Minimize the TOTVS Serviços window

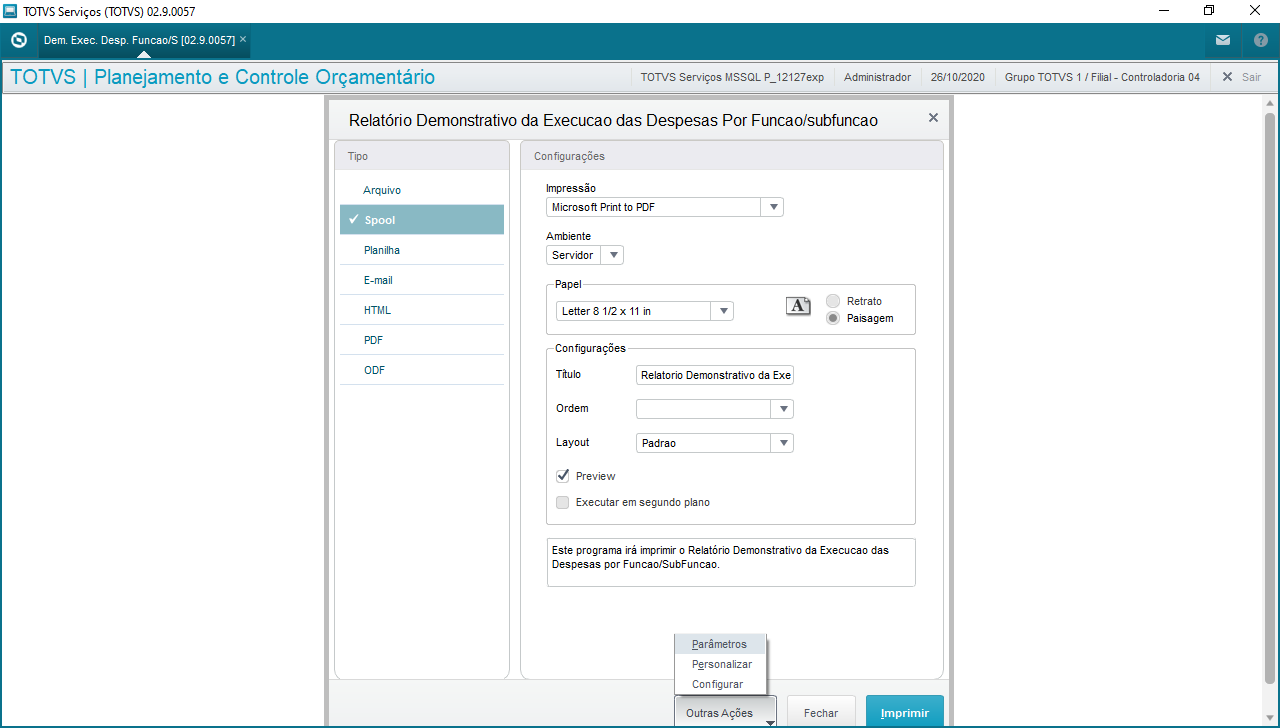point(1163,11)
